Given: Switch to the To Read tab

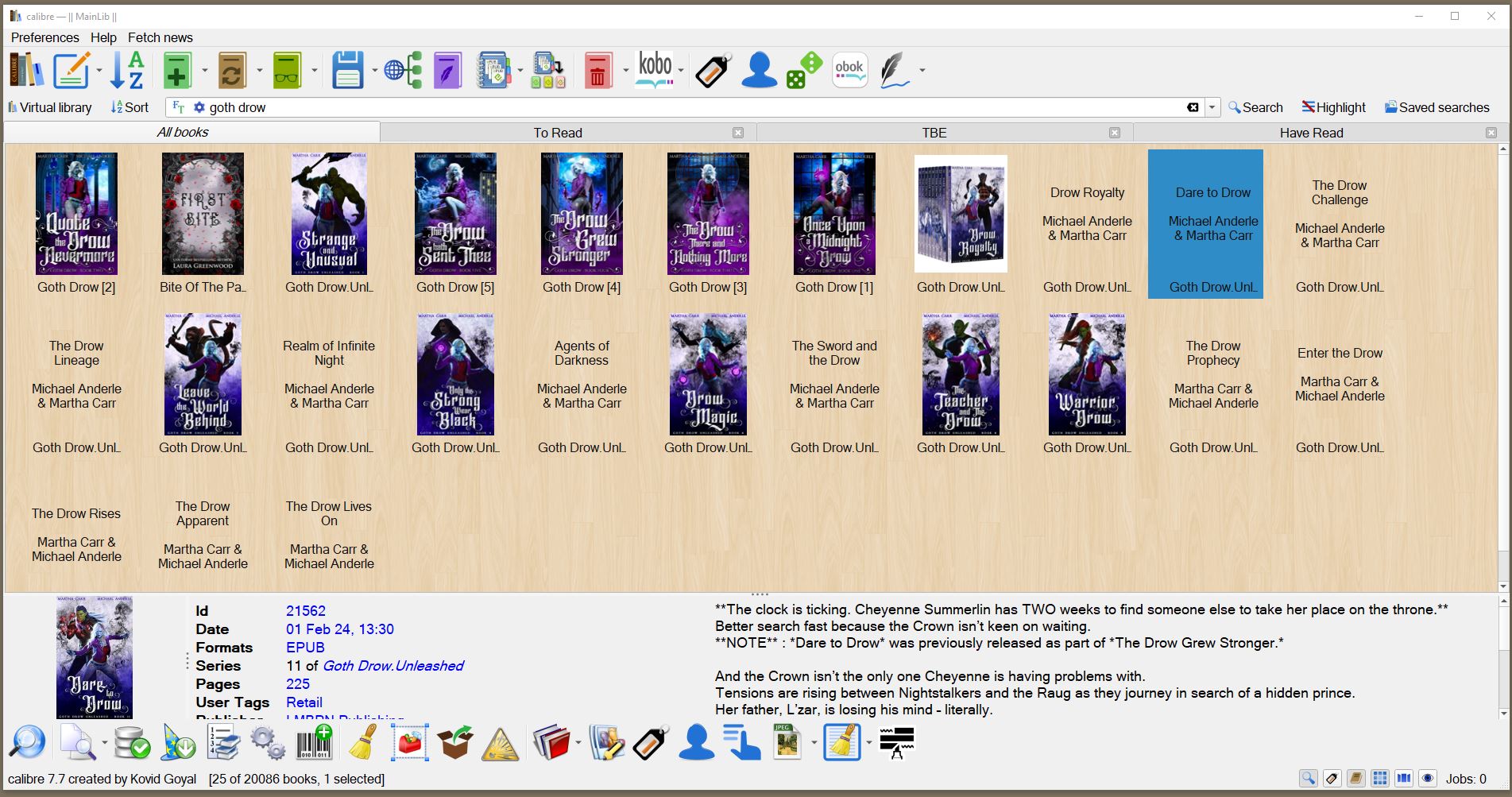Looking at the screenshot, I should [x=558, y=133].
